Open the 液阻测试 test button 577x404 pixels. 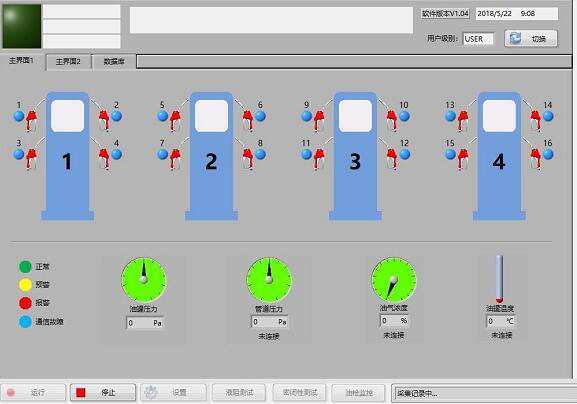point(239,393)
